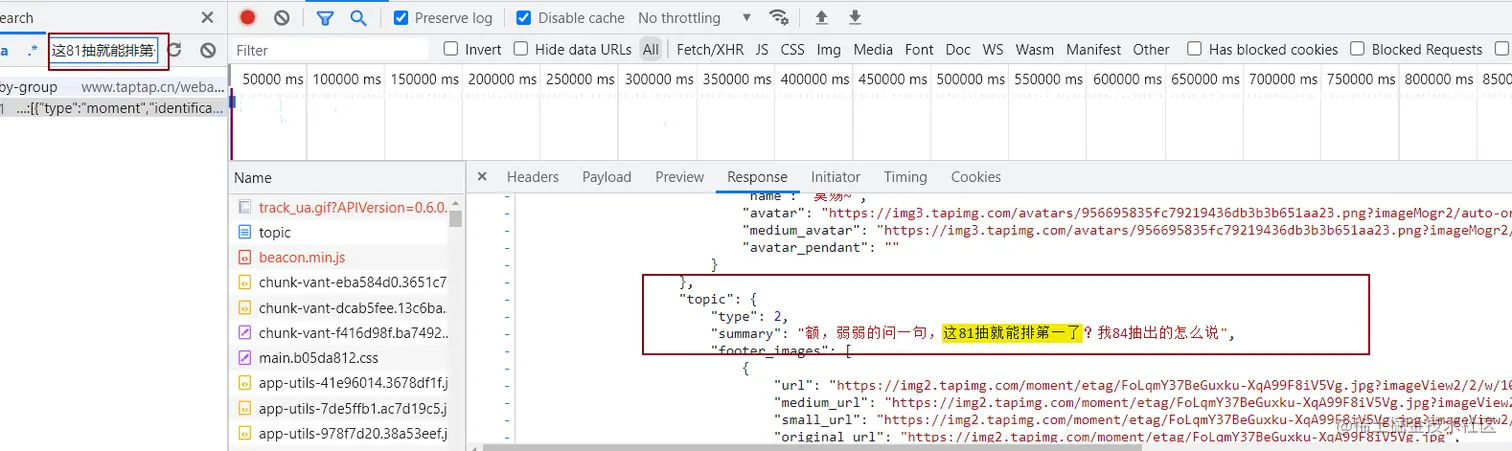Filter requests by Doc type
The height and width of the screenshot is (451, 1512).
tap(958, 49)
